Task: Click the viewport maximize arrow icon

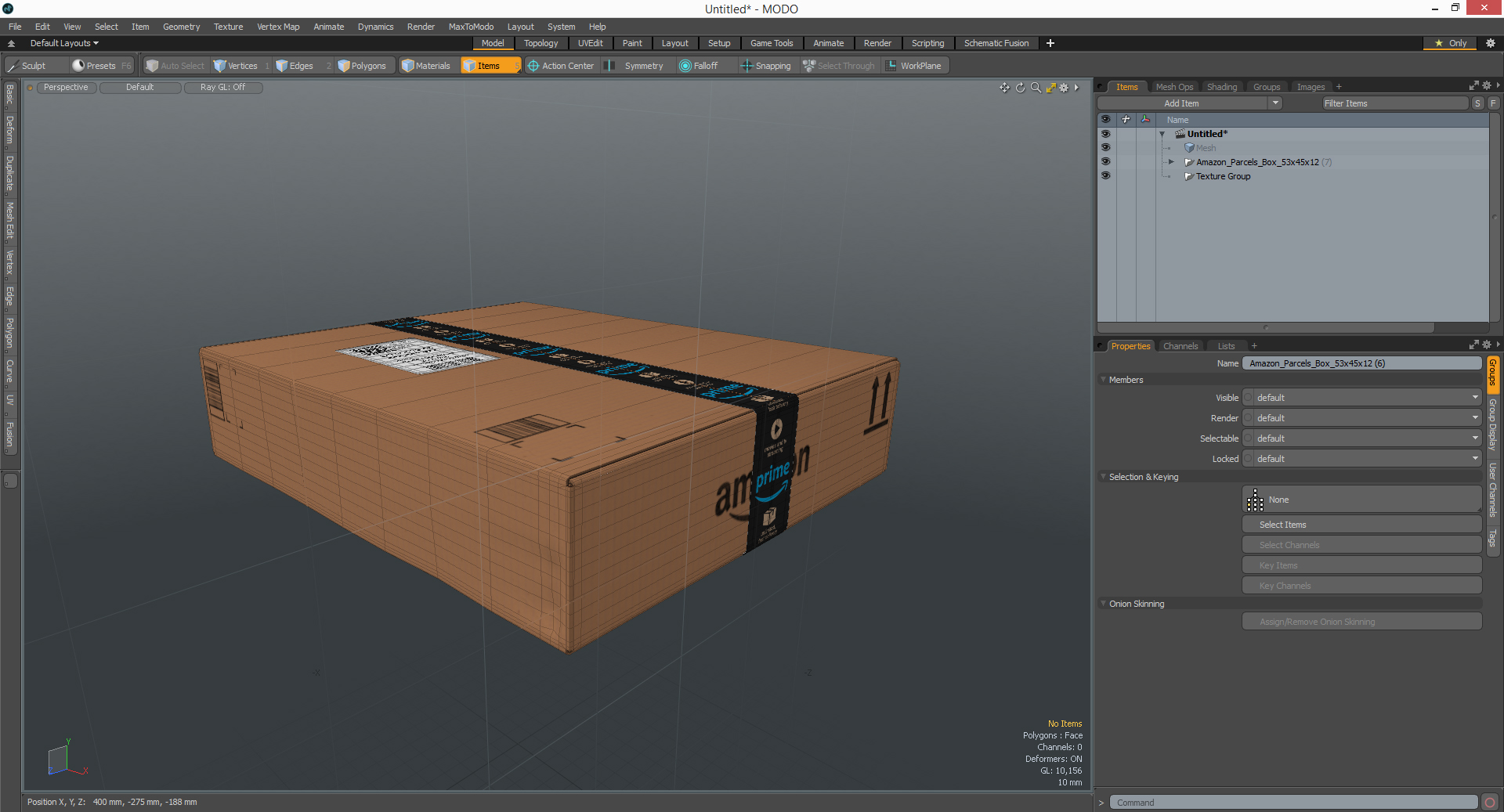Action: click(x=1051, y=88)
